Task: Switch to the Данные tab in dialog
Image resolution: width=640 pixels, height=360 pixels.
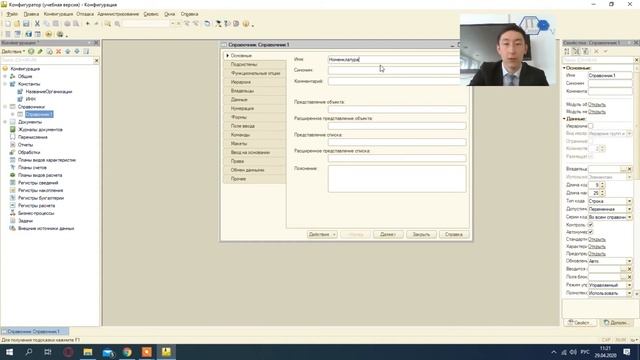Action: [x=255, y=100]
